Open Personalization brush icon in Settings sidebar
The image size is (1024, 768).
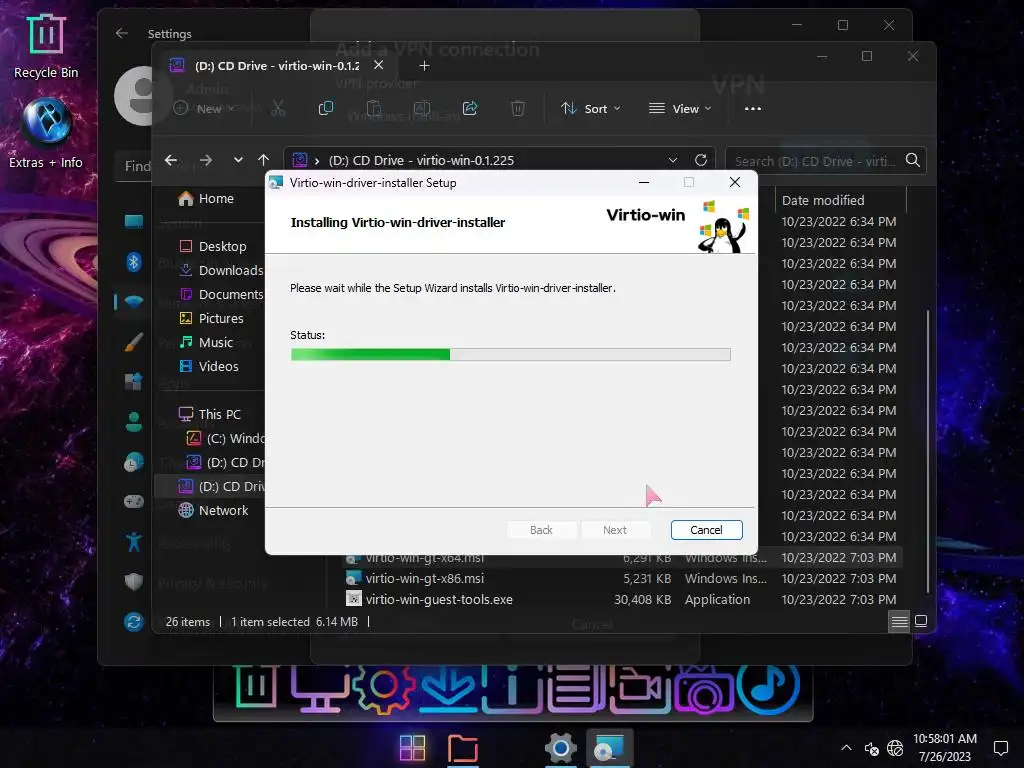tap(134, 342)
